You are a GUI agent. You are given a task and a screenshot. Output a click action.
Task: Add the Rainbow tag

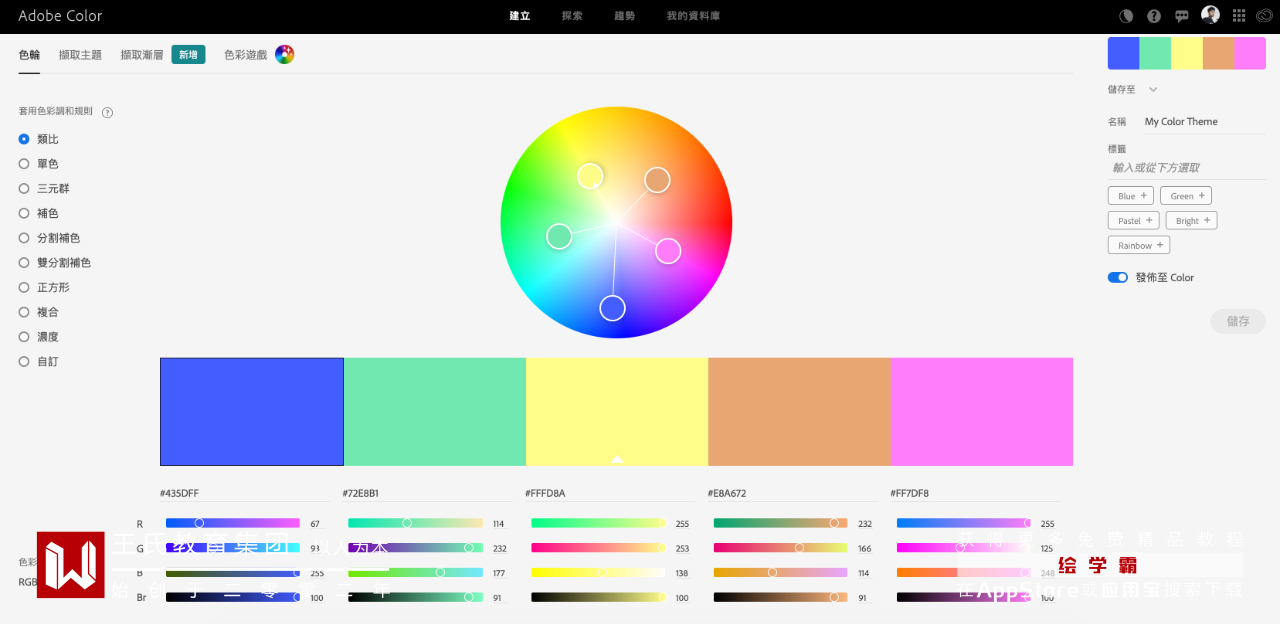(1139, 245)
